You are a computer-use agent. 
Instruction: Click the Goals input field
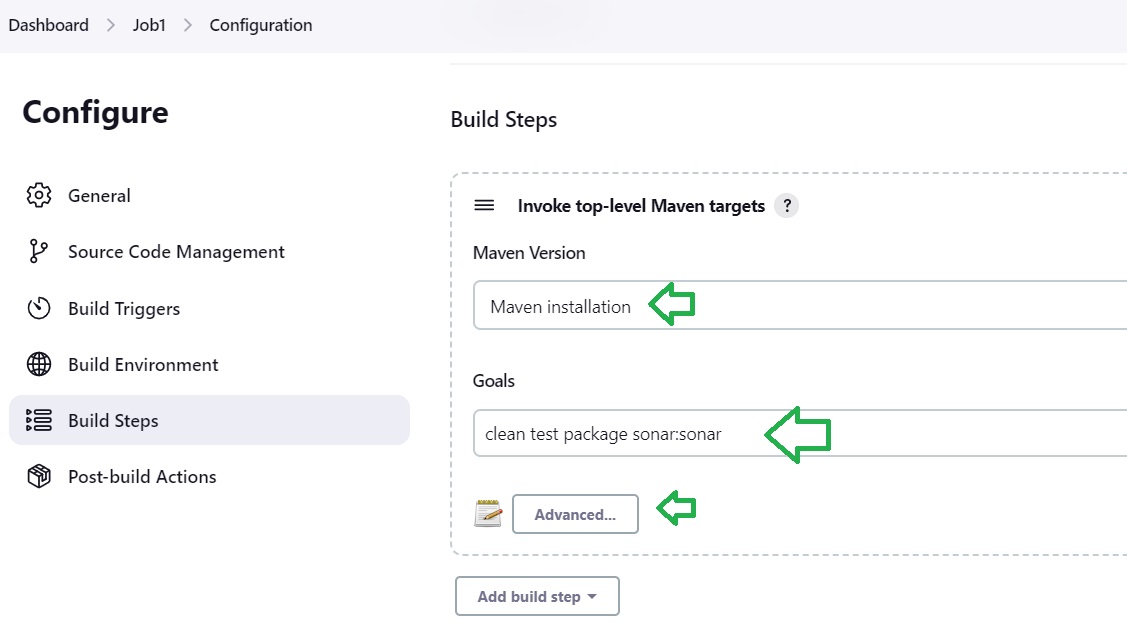pyautogui.click(x=800, y=434)
